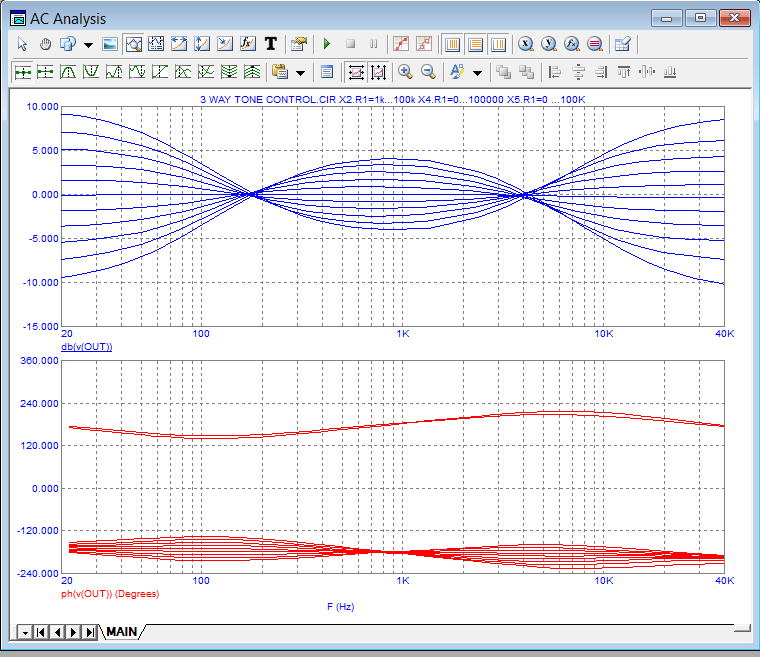Move cursor to Inflection point button
This screenshot has width=760, height=657.
pos(160,72)
